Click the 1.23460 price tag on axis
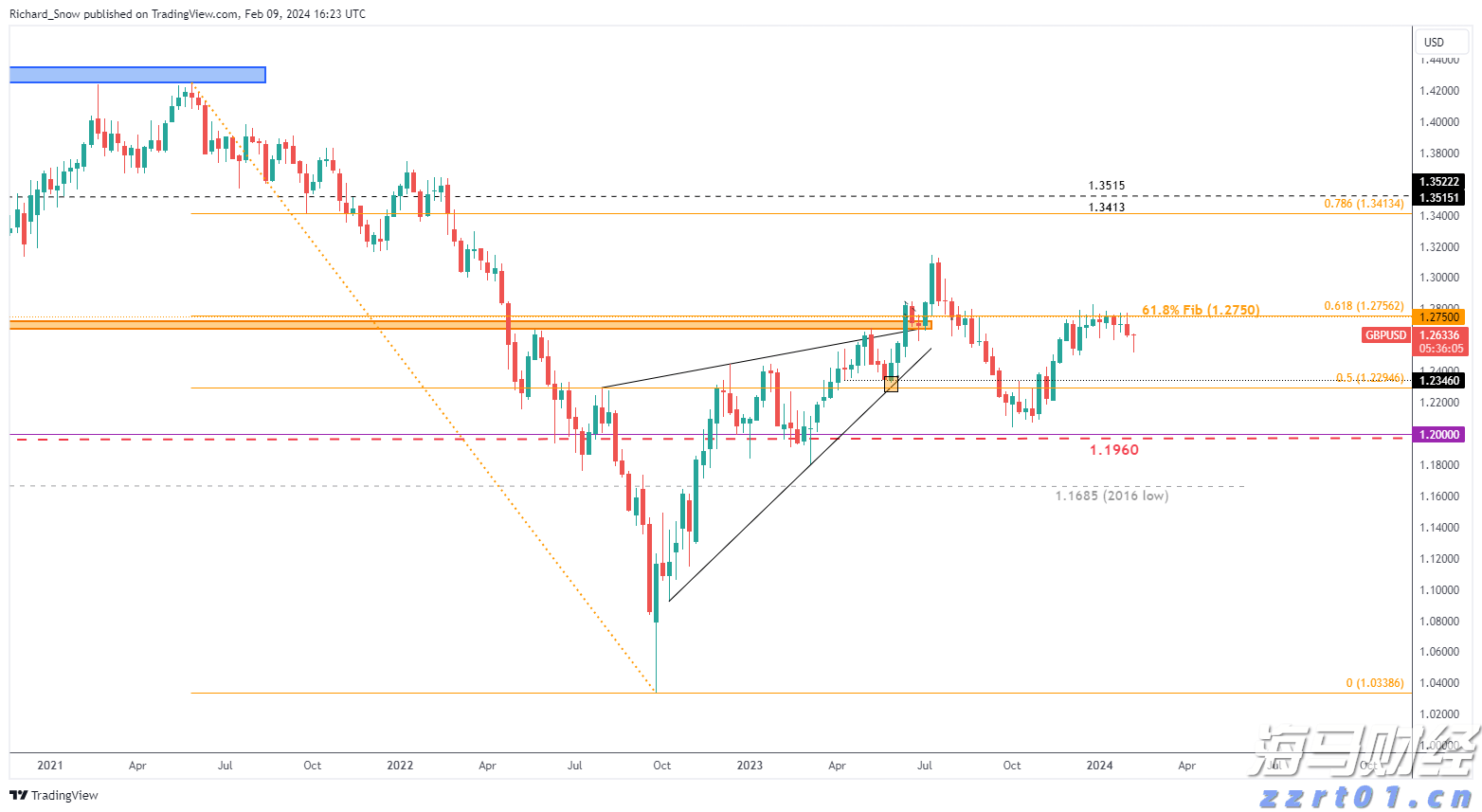This screenshot has height=812, width=1482. (x=1439, y=380)
